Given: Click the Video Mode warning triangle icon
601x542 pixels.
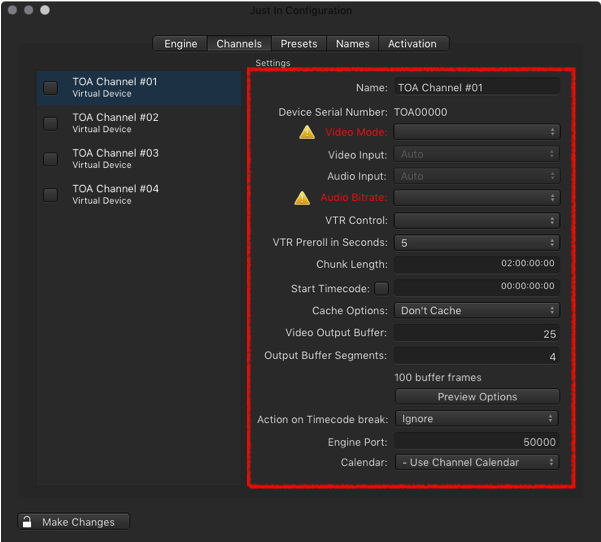Looking at the screenshot, I should [307, 132].
